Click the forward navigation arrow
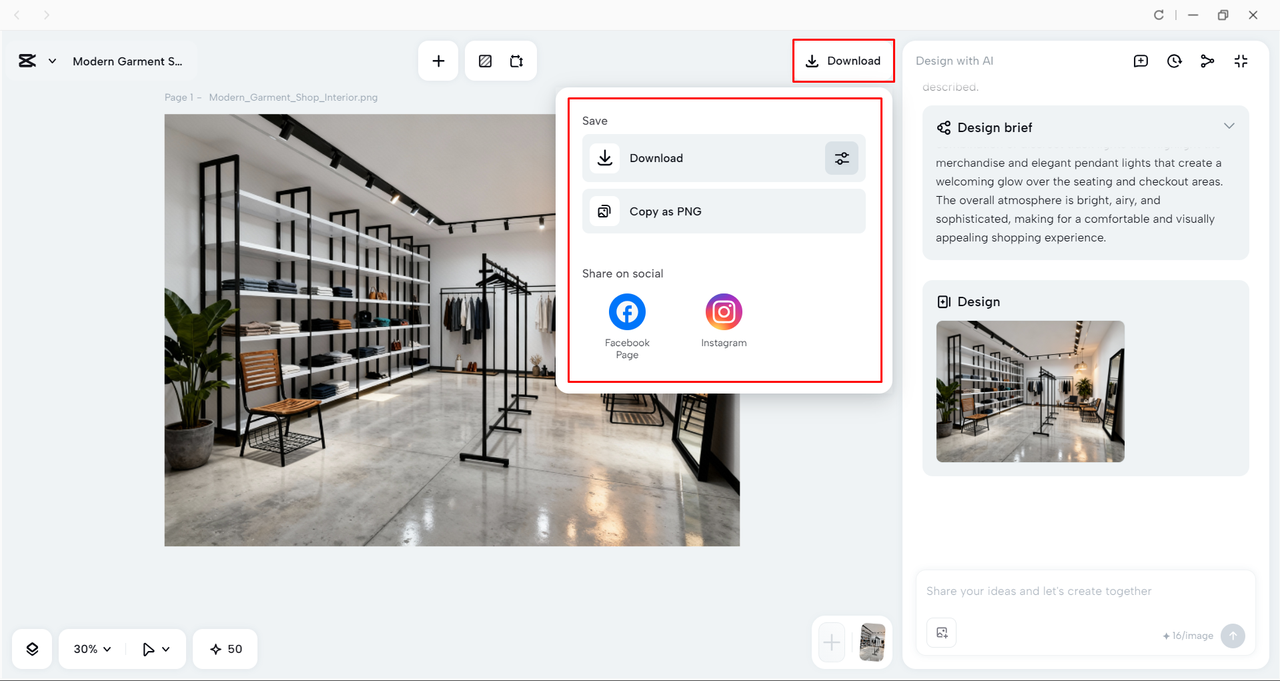This screenshot has height=681, width=1280. pos(46,15)
